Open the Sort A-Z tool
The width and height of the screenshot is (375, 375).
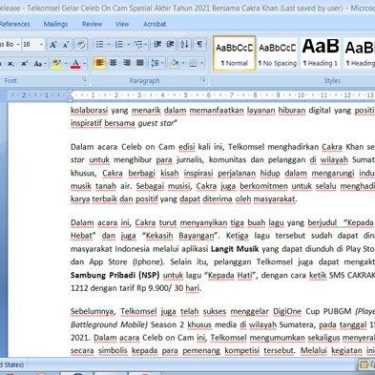tap(185, 44)
